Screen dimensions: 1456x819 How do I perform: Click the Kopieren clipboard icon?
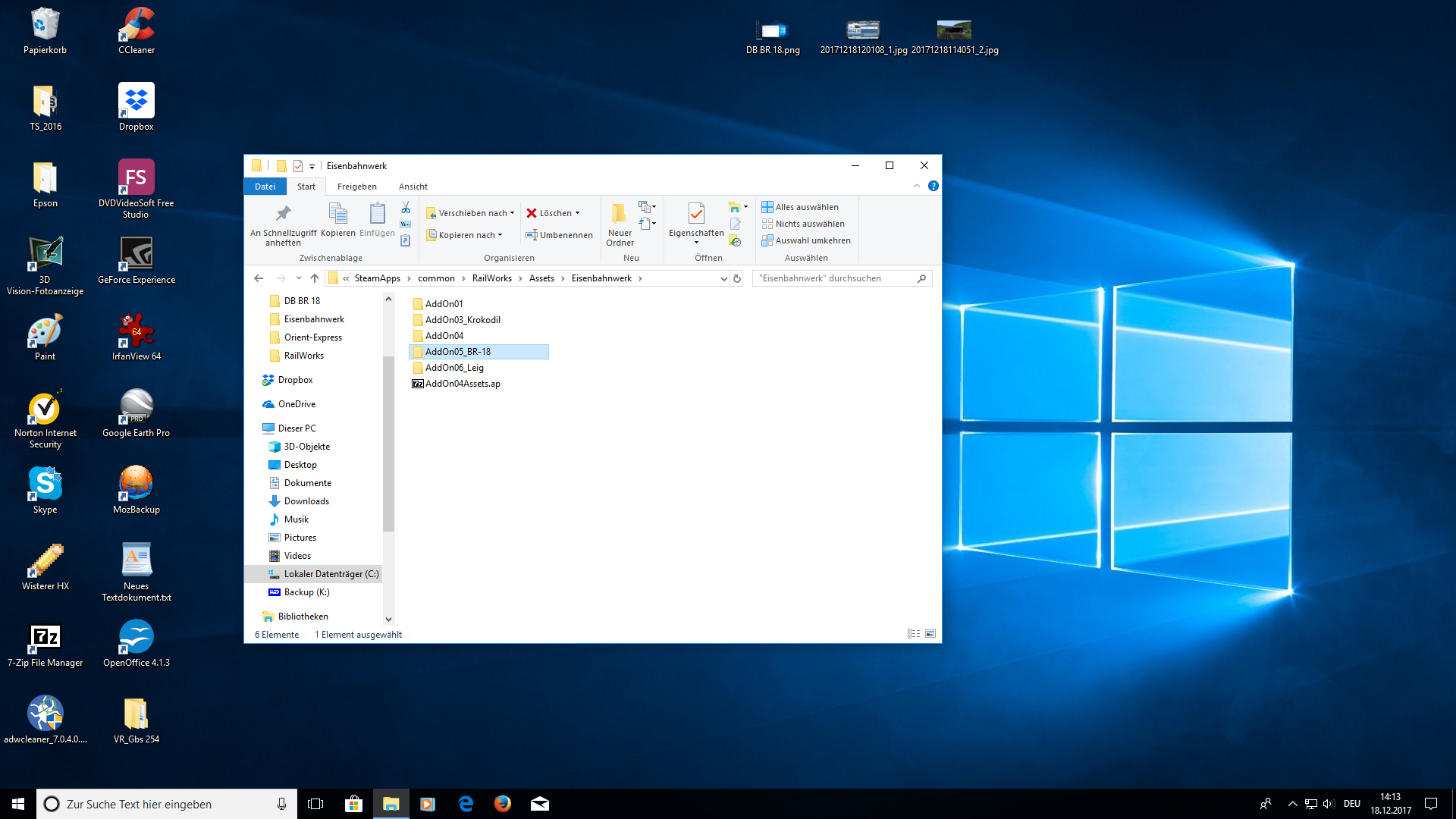pyautogui.click(x=337, y=220)
